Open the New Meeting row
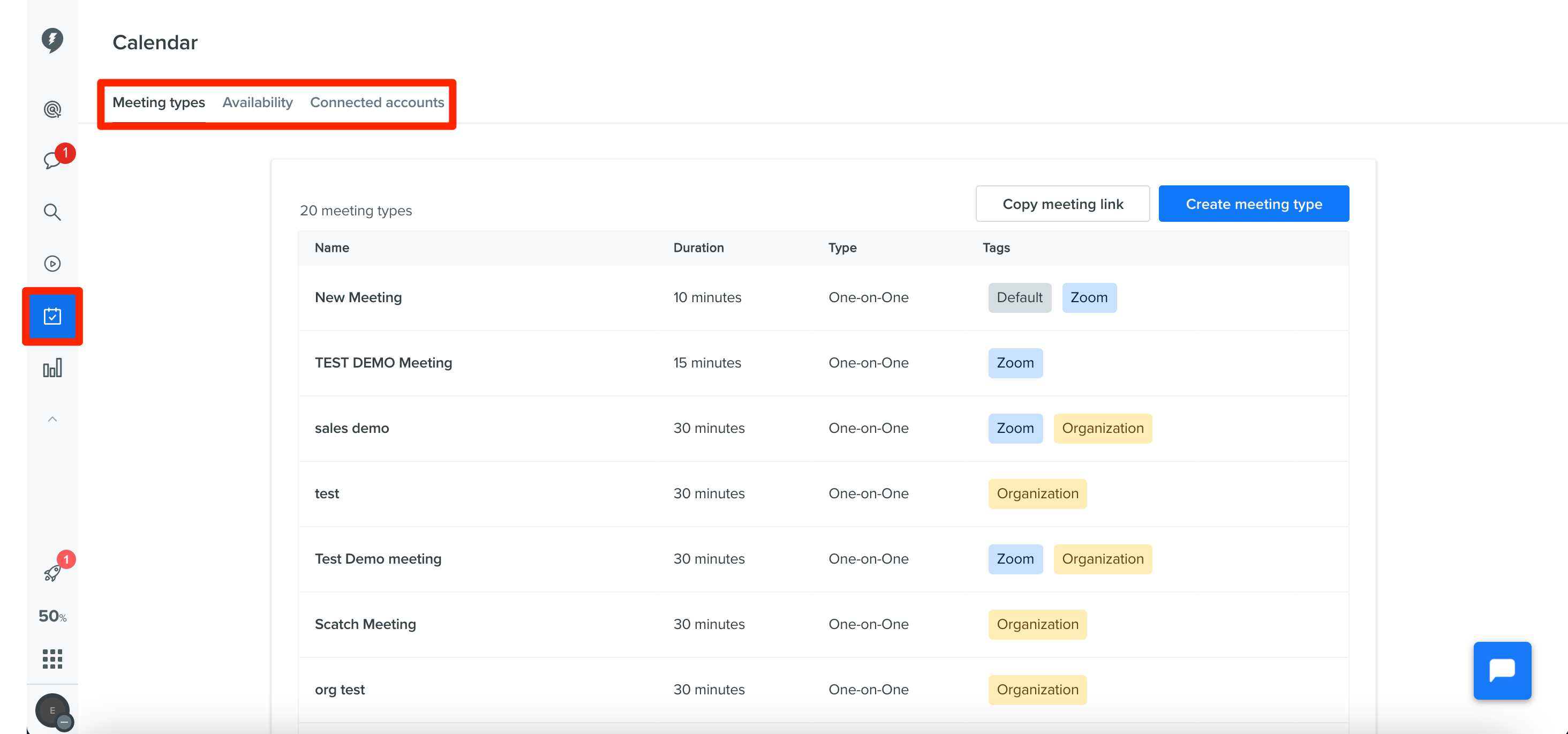This screenshot has width=1568, height=734. click(823, 298)
